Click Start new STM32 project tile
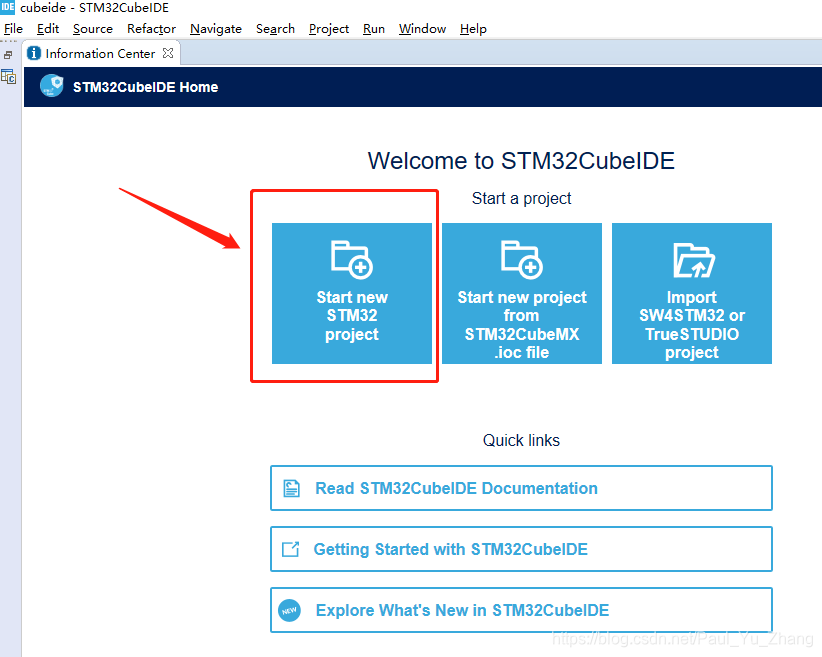Viewport: 822px width, 657px height. tap(352, 293)
